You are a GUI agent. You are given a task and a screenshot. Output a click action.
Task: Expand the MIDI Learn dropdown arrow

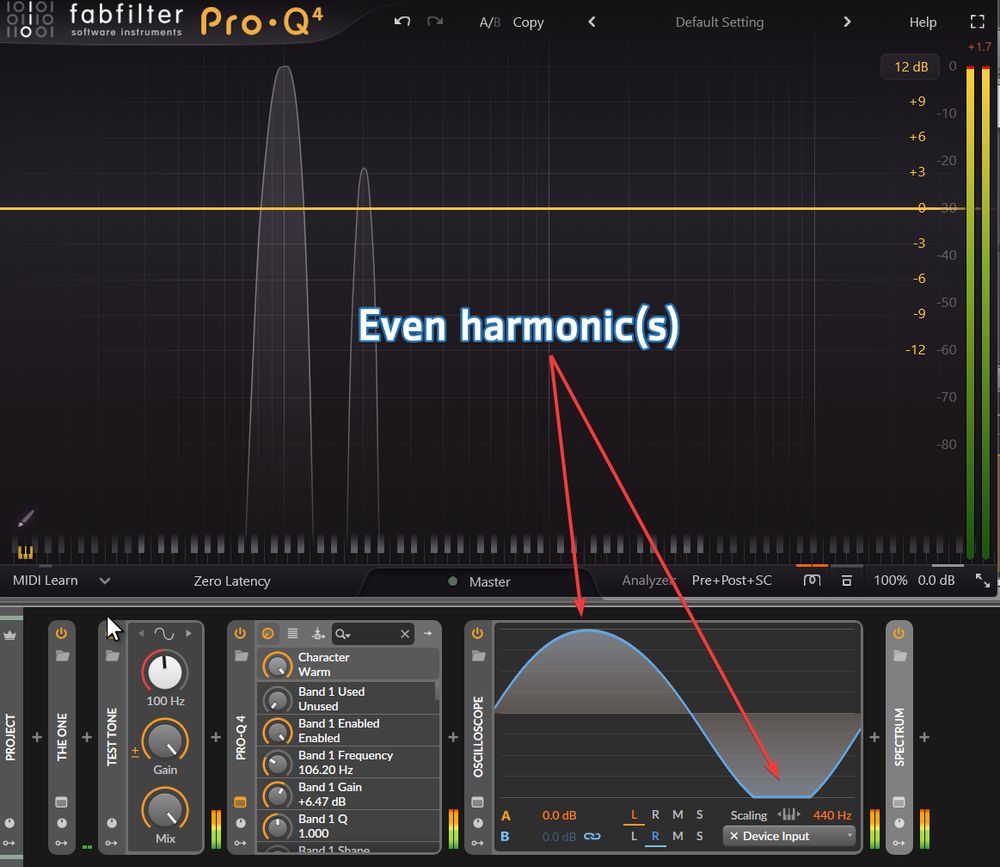105,581
